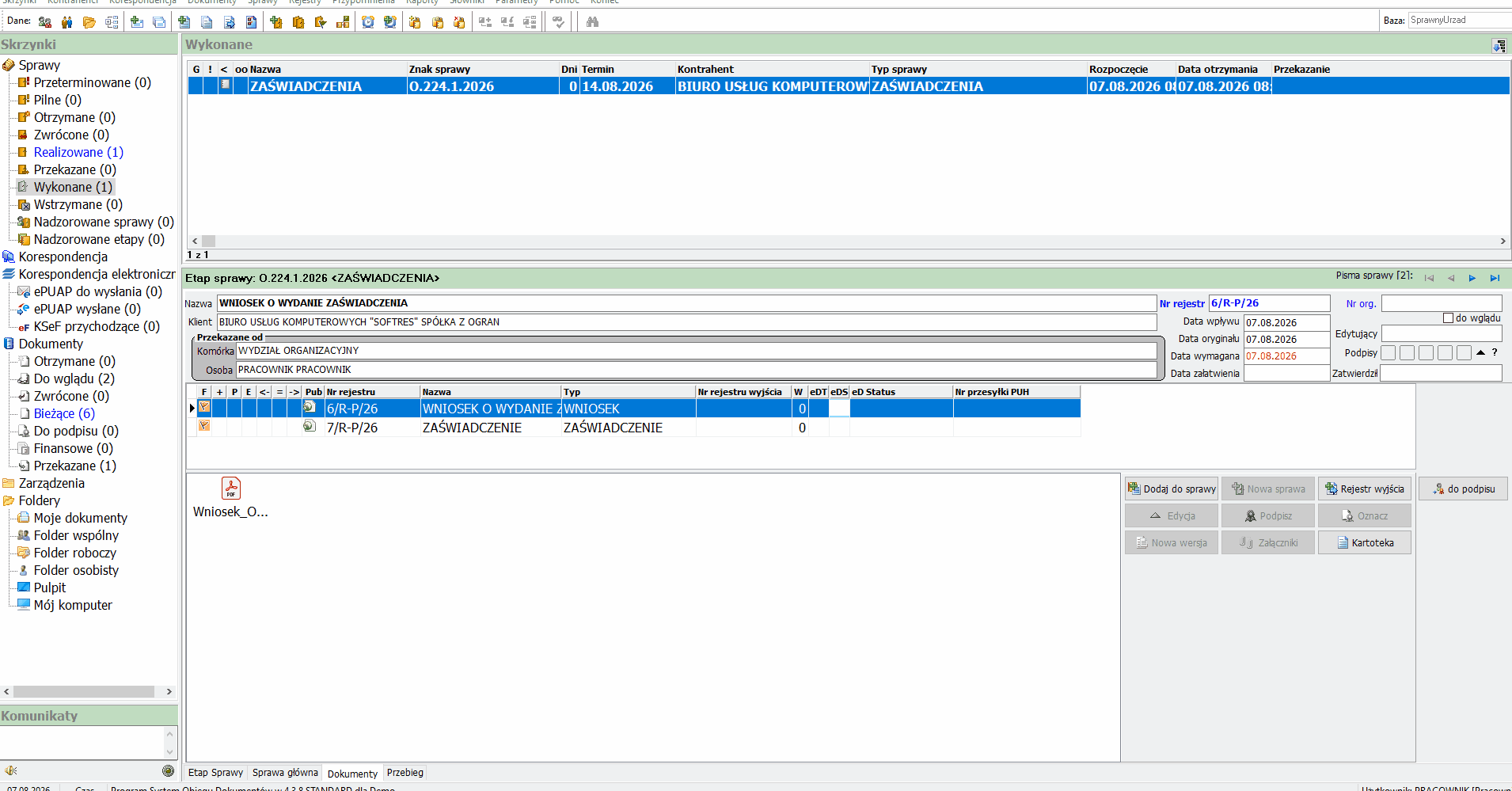This screenshot has width=1512, height=791.
Task: Click the right arrow of the Wykonane list scrollbar
Action: pos(1503,241)
